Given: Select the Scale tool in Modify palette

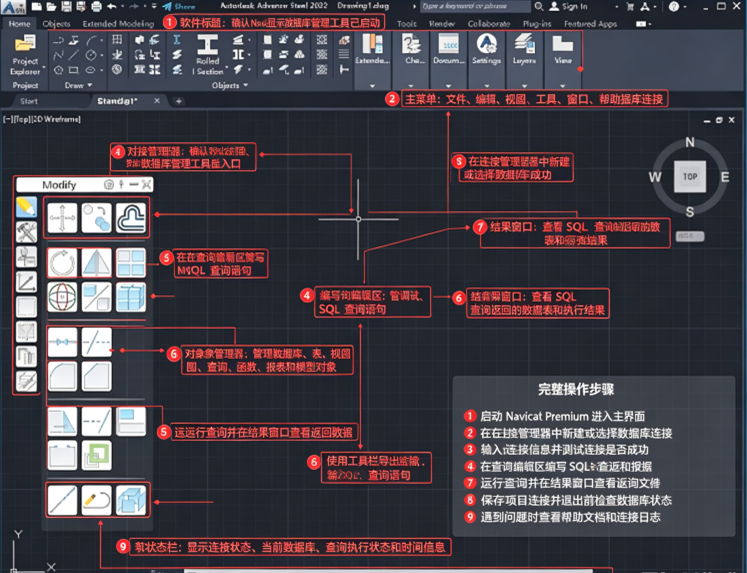Looking at the screenshot, I should tap(97, 297).
